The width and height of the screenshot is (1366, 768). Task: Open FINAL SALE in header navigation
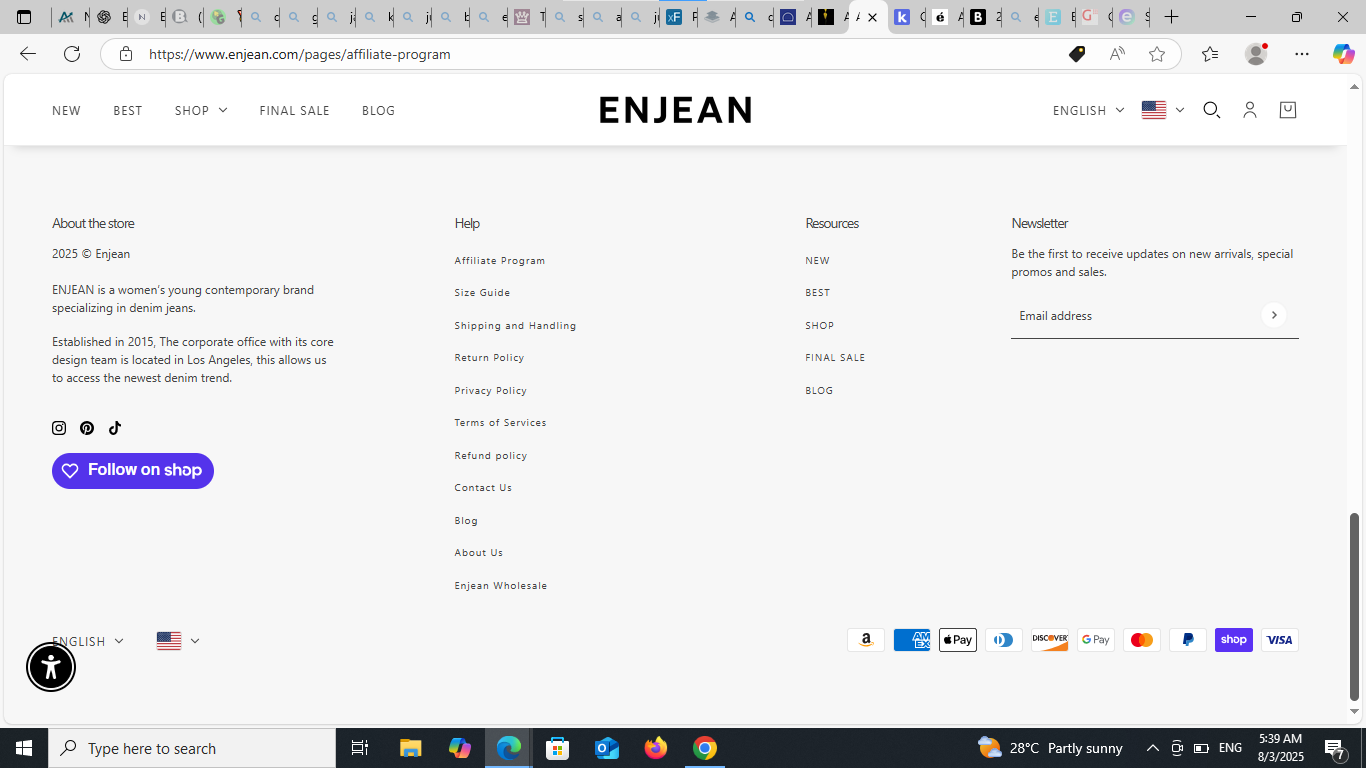294,110
